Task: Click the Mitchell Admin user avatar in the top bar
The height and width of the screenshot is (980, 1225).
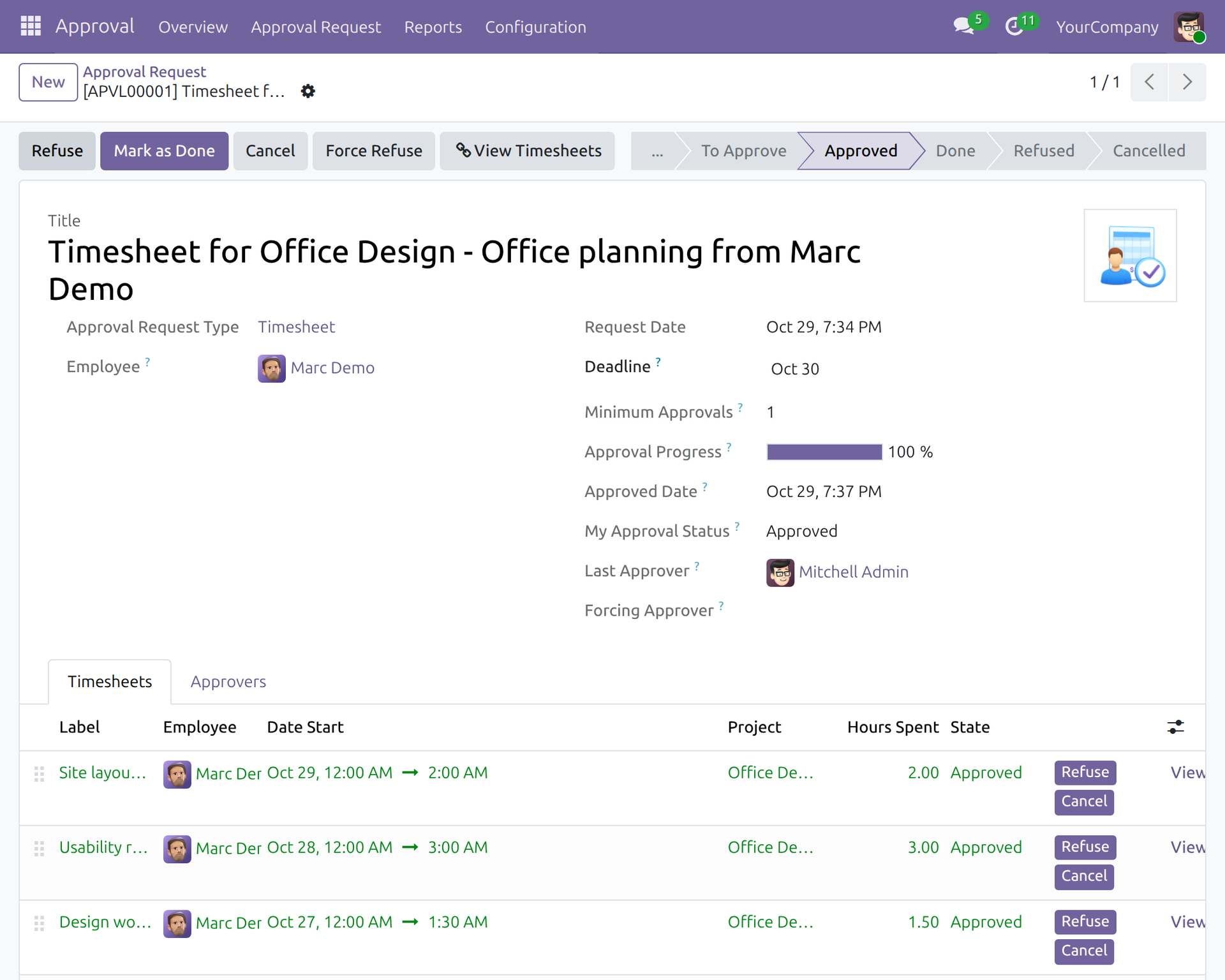Action: click(x=1189, y=27)
